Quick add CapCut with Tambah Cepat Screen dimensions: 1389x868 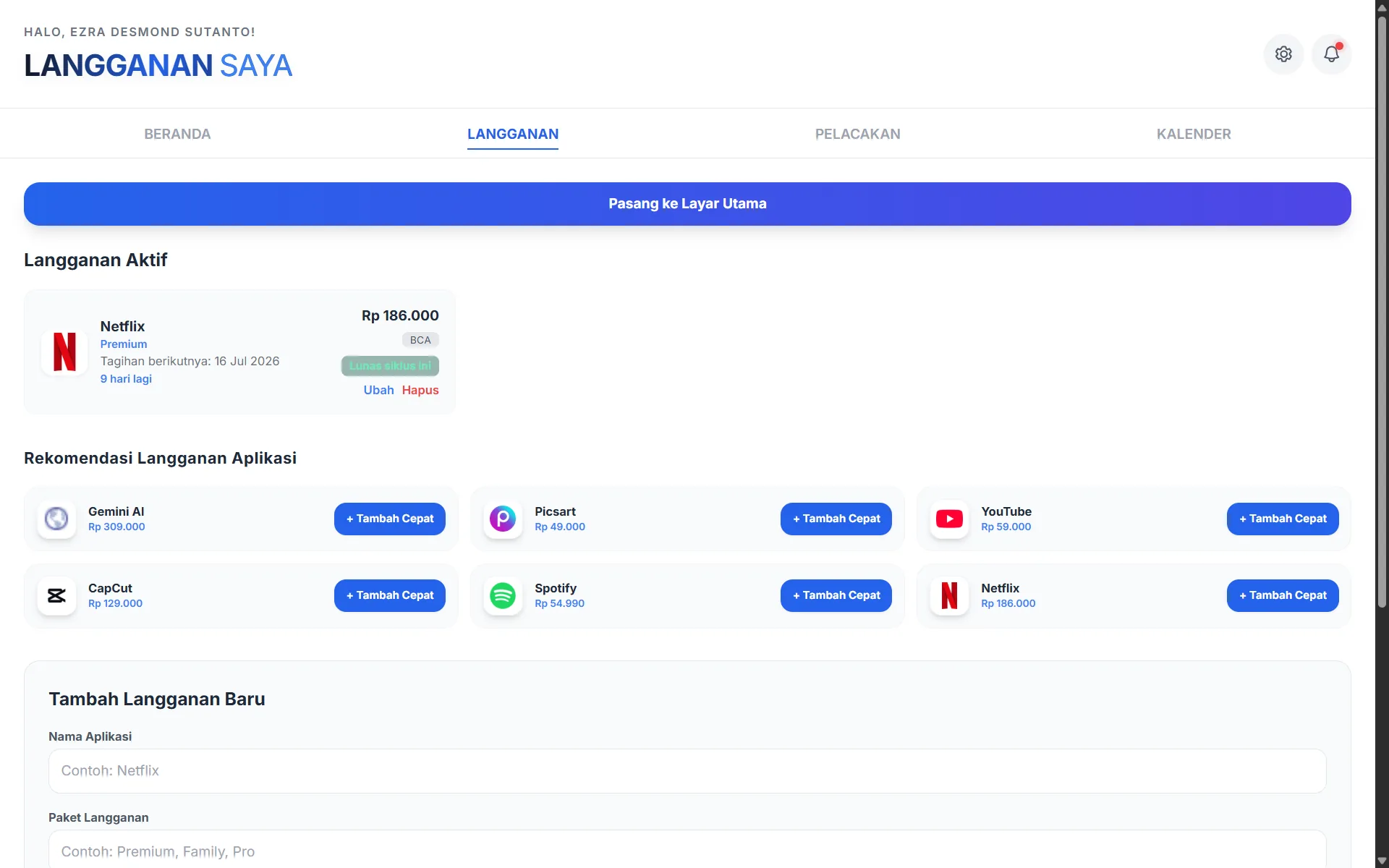390,595
